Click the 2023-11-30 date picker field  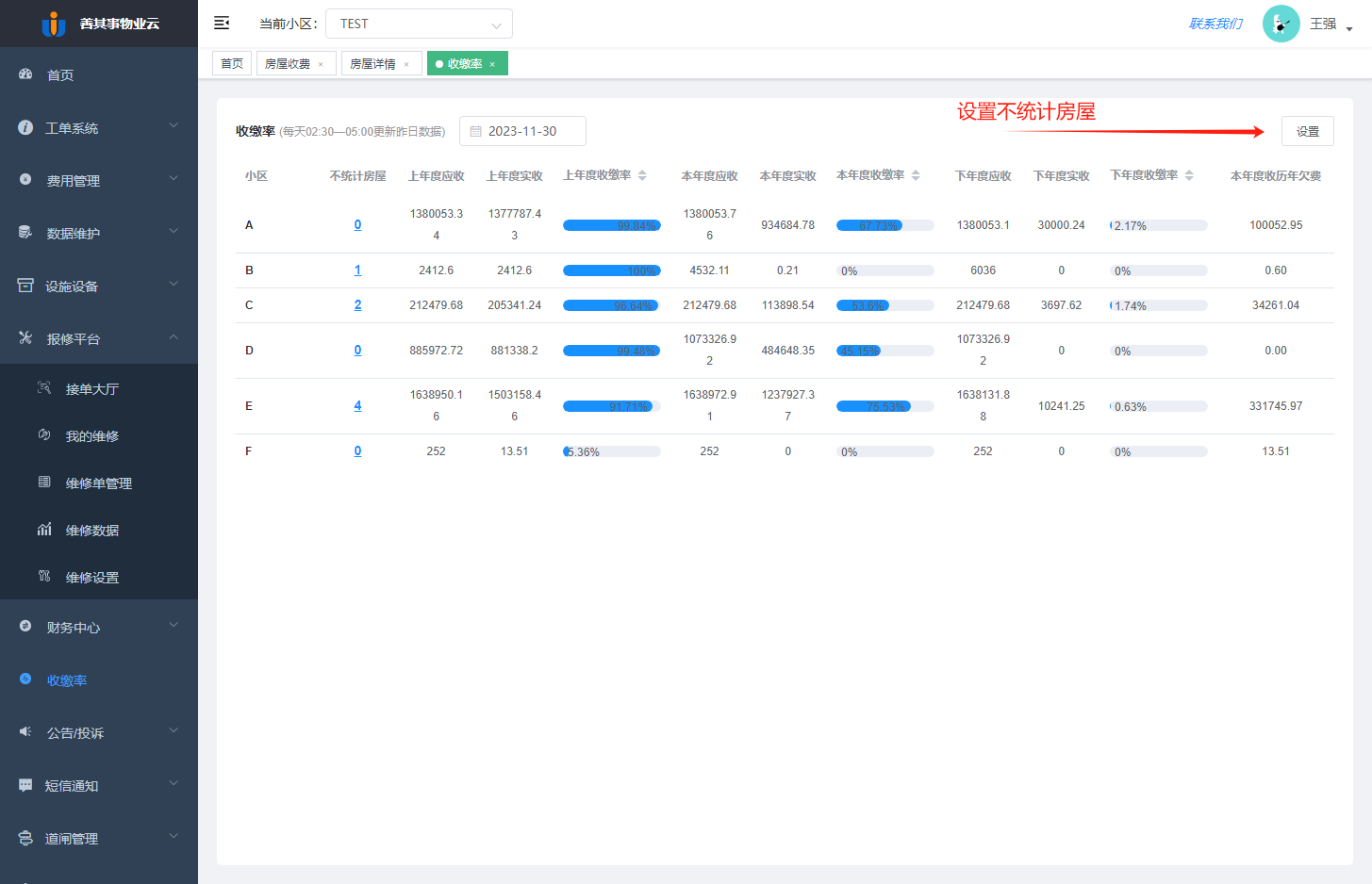[522, 131]
